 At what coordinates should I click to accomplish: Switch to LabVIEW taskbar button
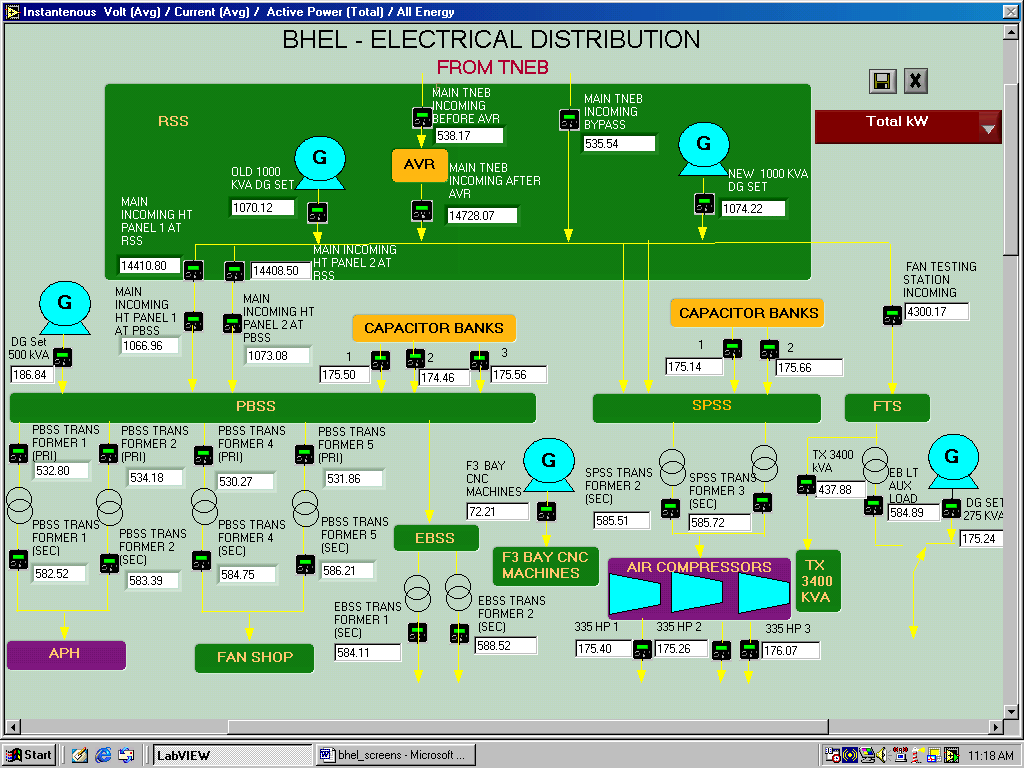(232, 755)
